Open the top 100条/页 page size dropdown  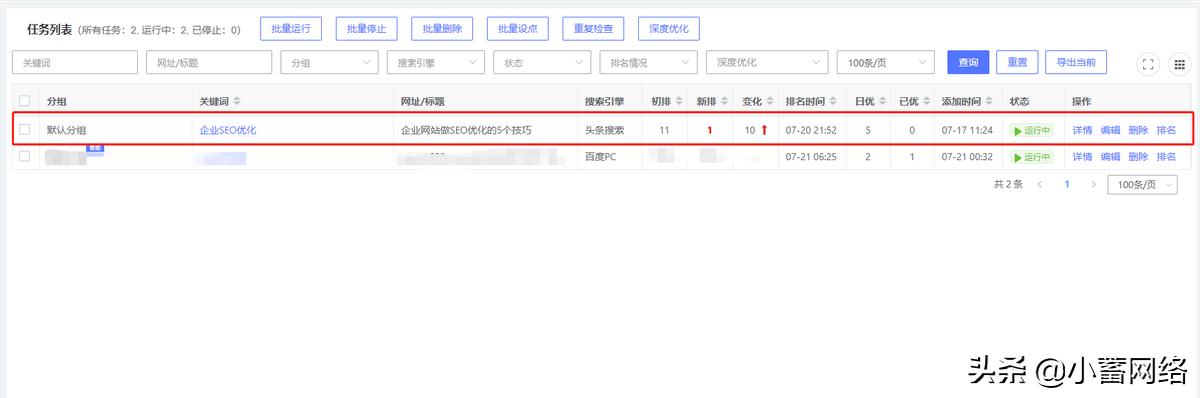point(886,62)
